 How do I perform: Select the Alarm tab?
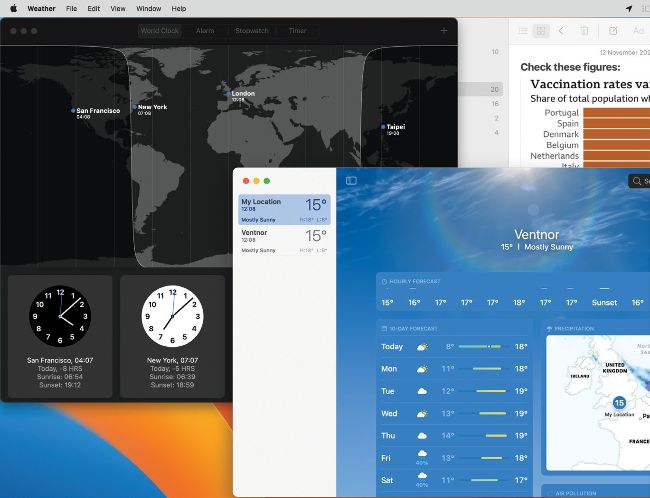[x=205, y=31]
